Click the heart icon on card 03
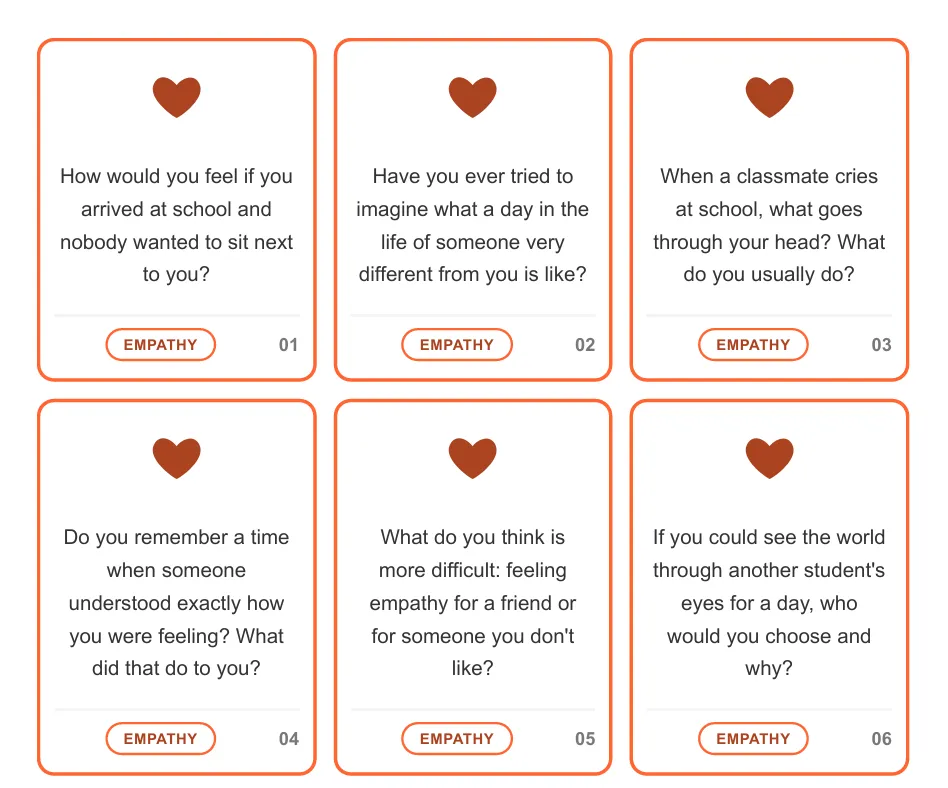The image size is (948, 788). tap(769, 97)
